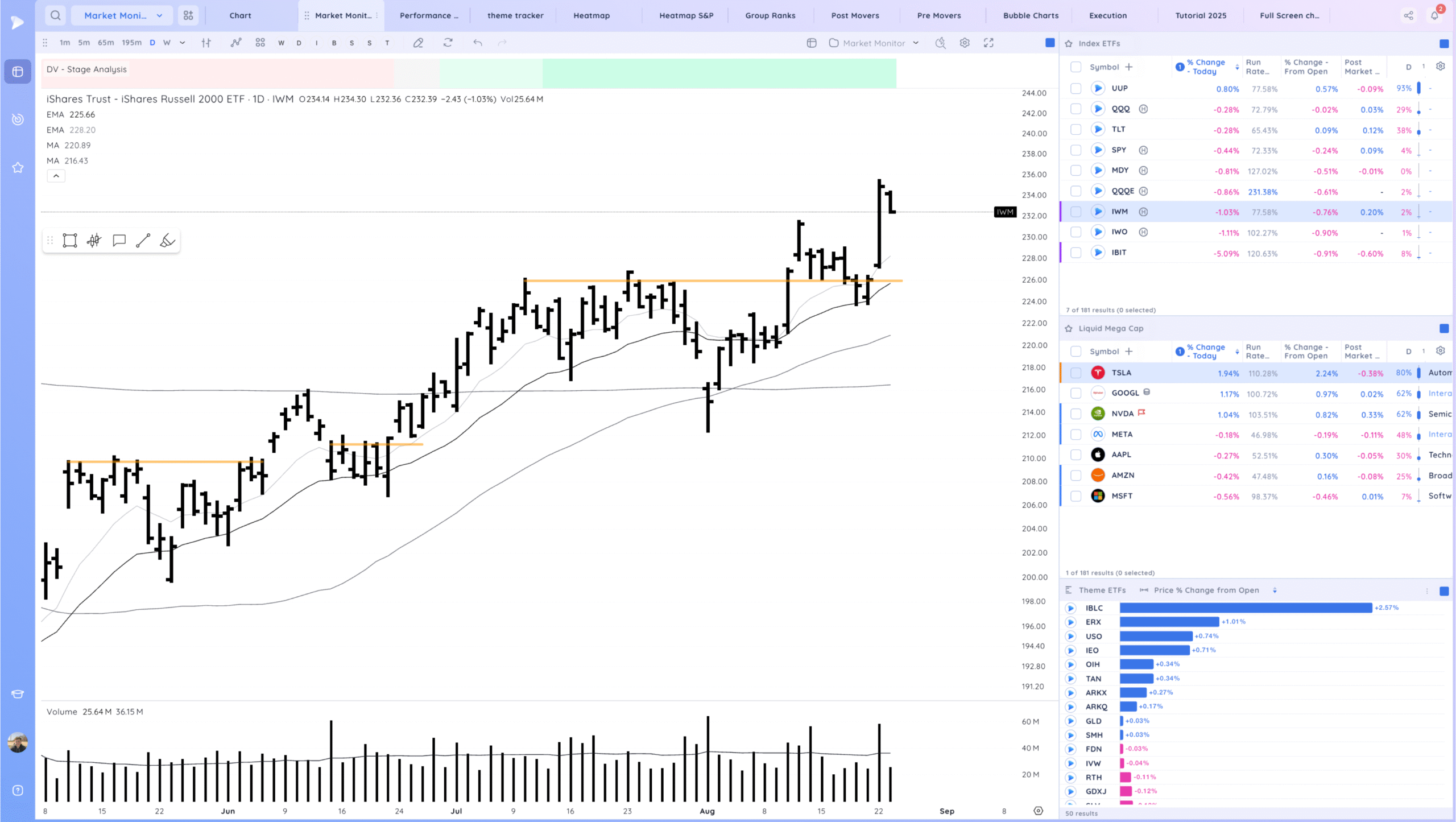Open Theme ETFs panel options menu

pos(1427,591)
